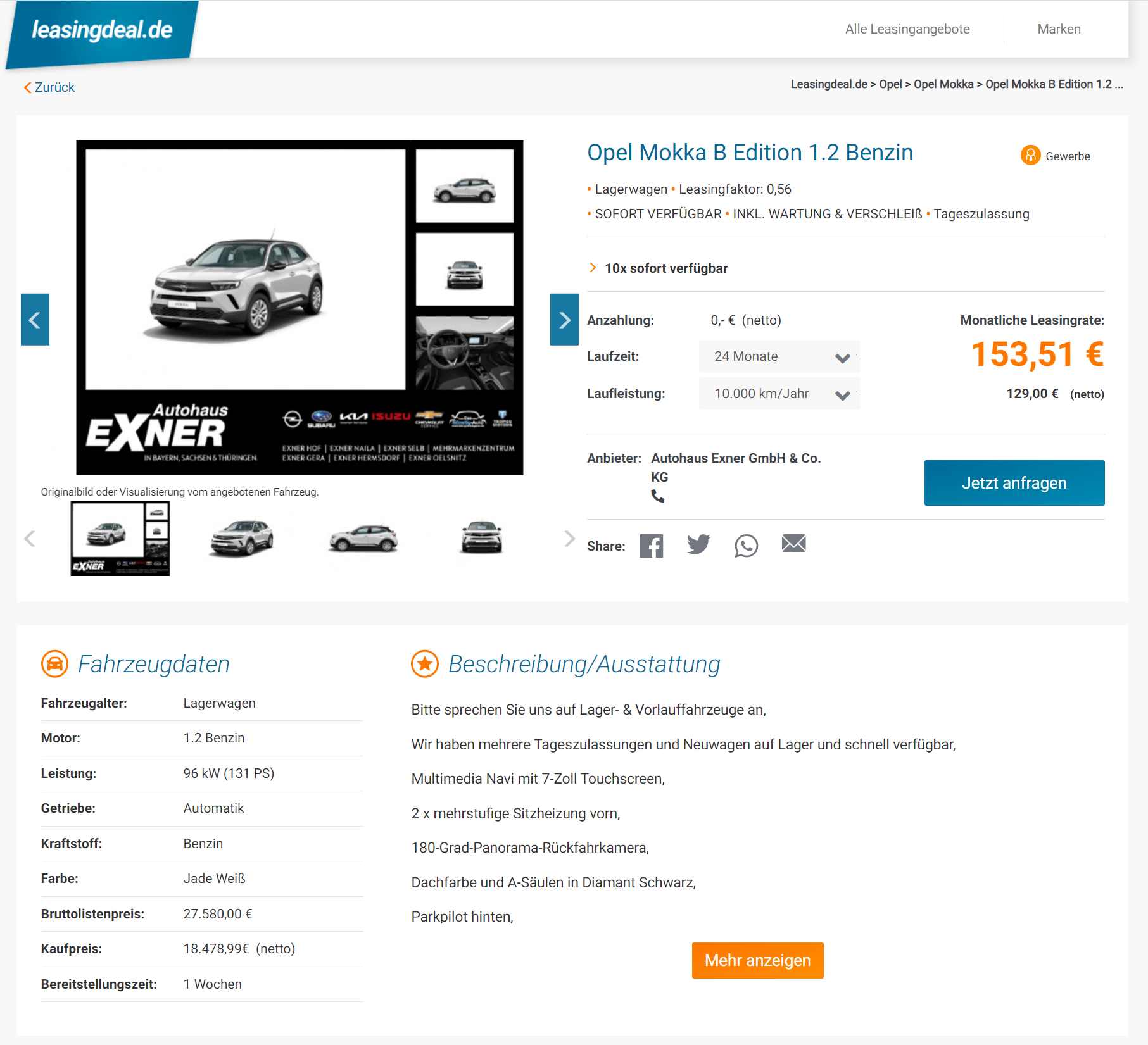The height and width of the screenshot is (1045, 1148).
Task: Click the Beschreibung/Ausstattung star icon
Action: click(425, 664)
